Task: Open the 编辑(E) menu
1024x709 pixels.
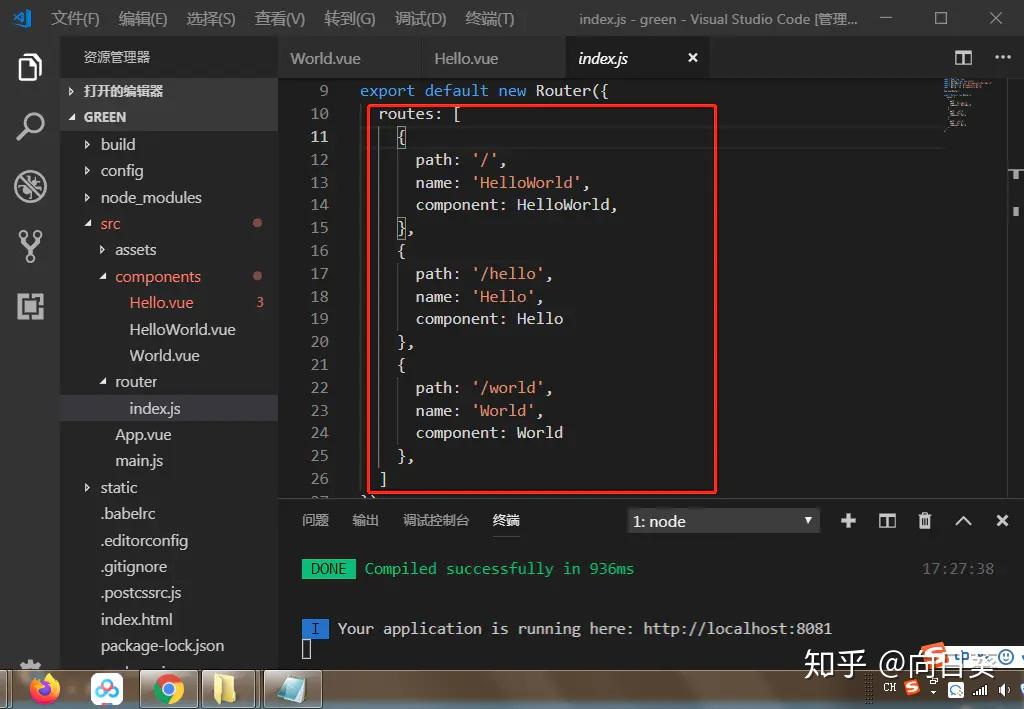Action: pyautogui.click(x=143, y=19)
